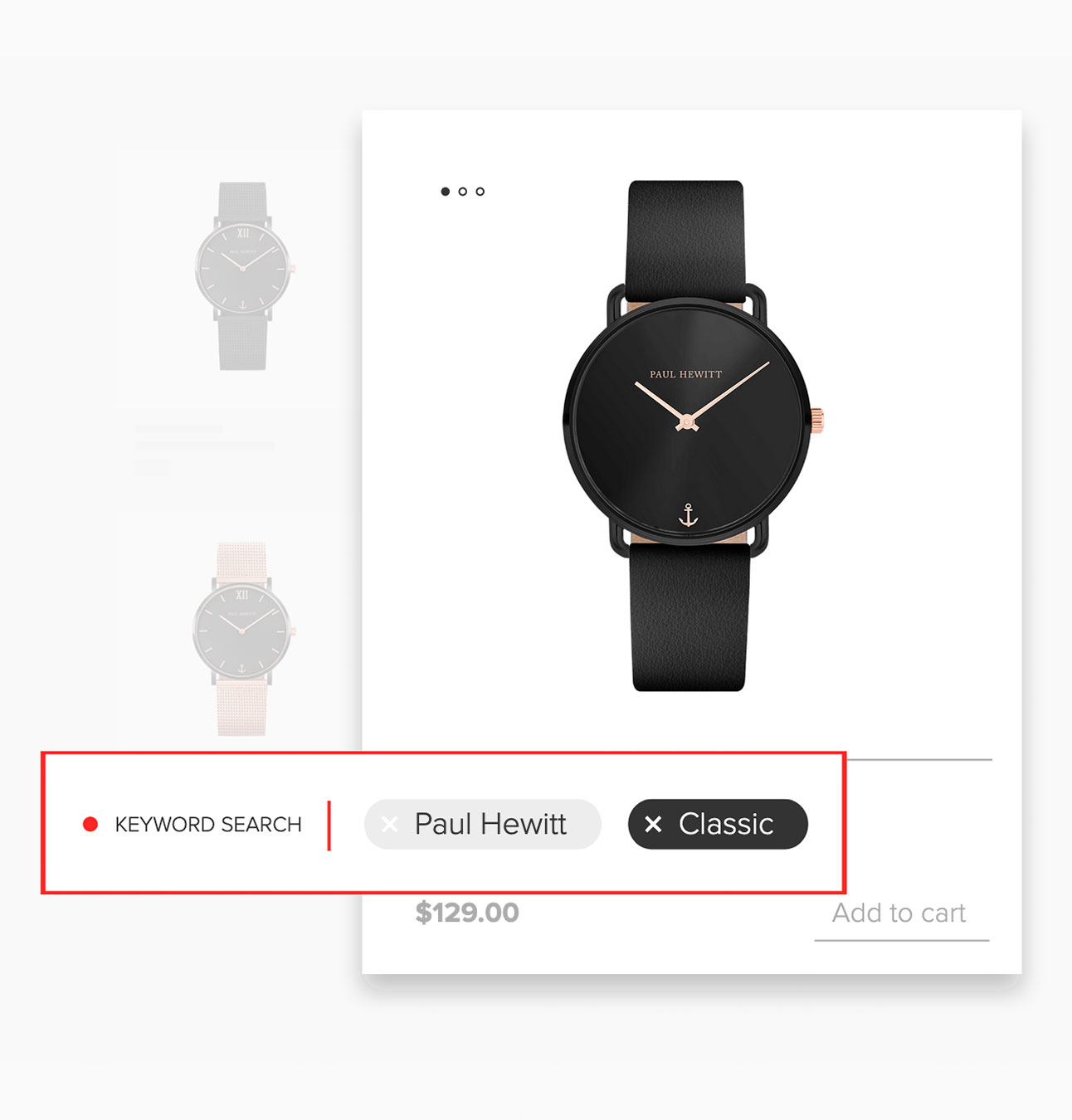Image resolution: width=1072 pixels, height=1120 pixels.
Task: Click the red dot beside Keyword Search
Action: [90, 825]
